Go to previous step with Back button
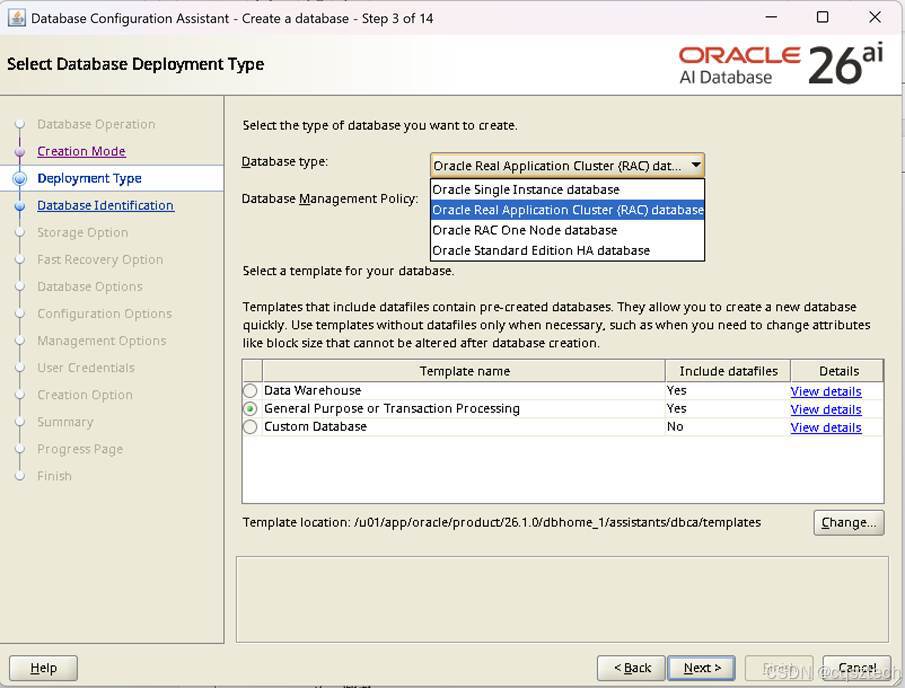This screenshot has height=688, width=905. click(x=631, y=668)
